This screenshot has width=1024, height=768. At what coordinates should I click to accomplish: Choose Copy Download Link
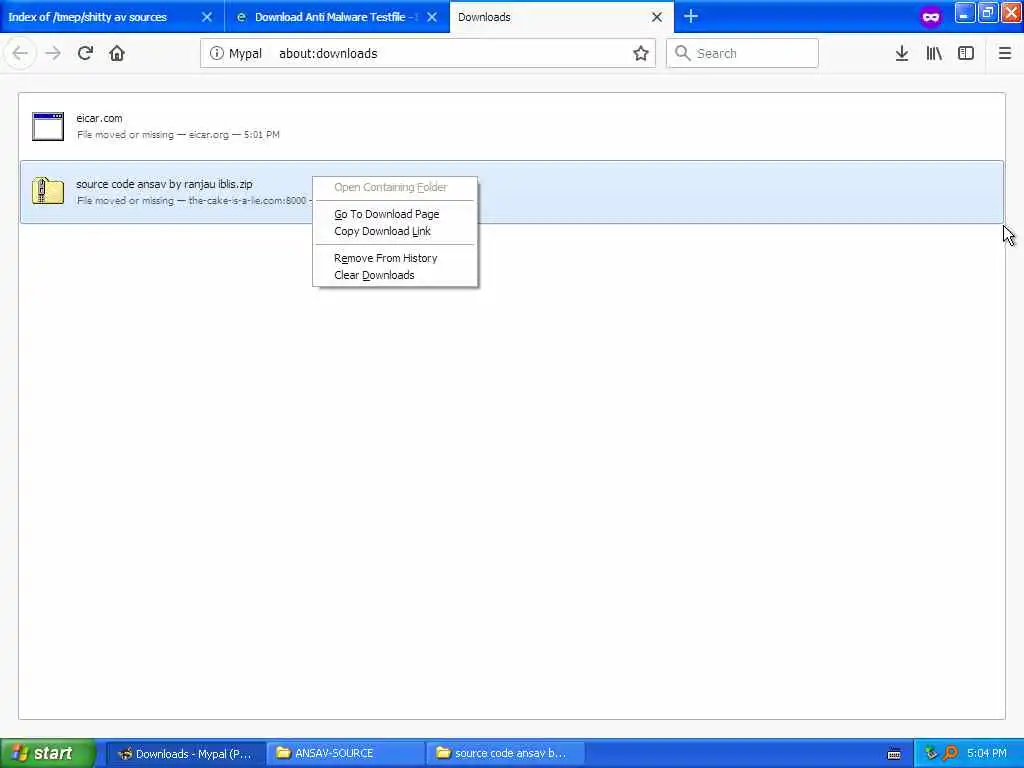click(x=383, y=231)
